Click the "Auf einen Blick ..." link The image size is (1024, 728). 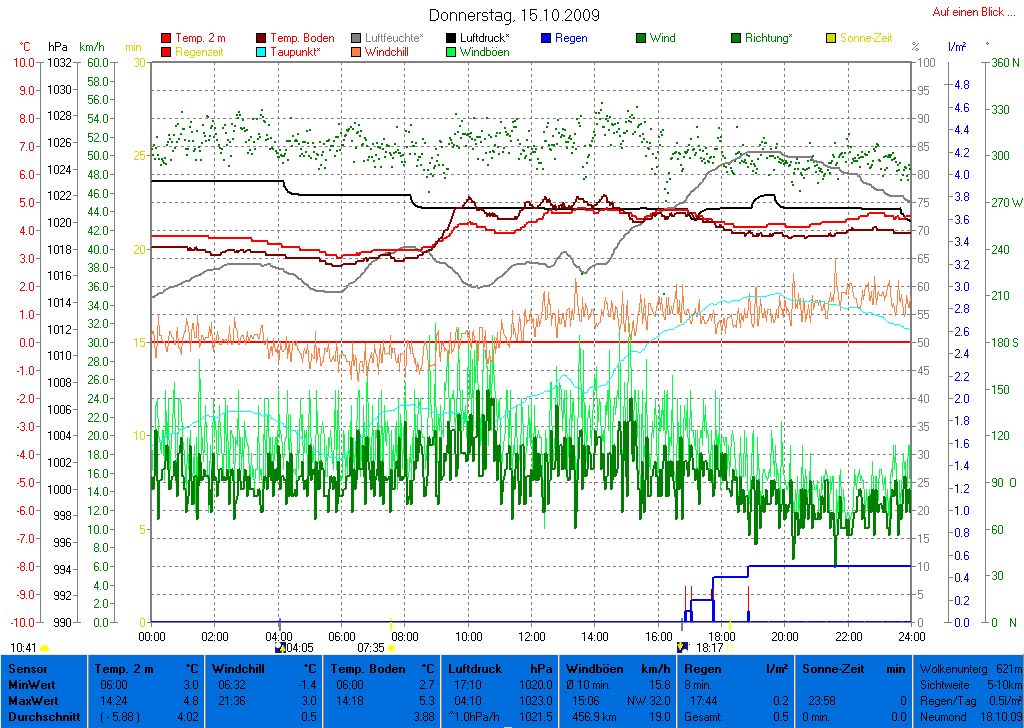pos(968,12)
